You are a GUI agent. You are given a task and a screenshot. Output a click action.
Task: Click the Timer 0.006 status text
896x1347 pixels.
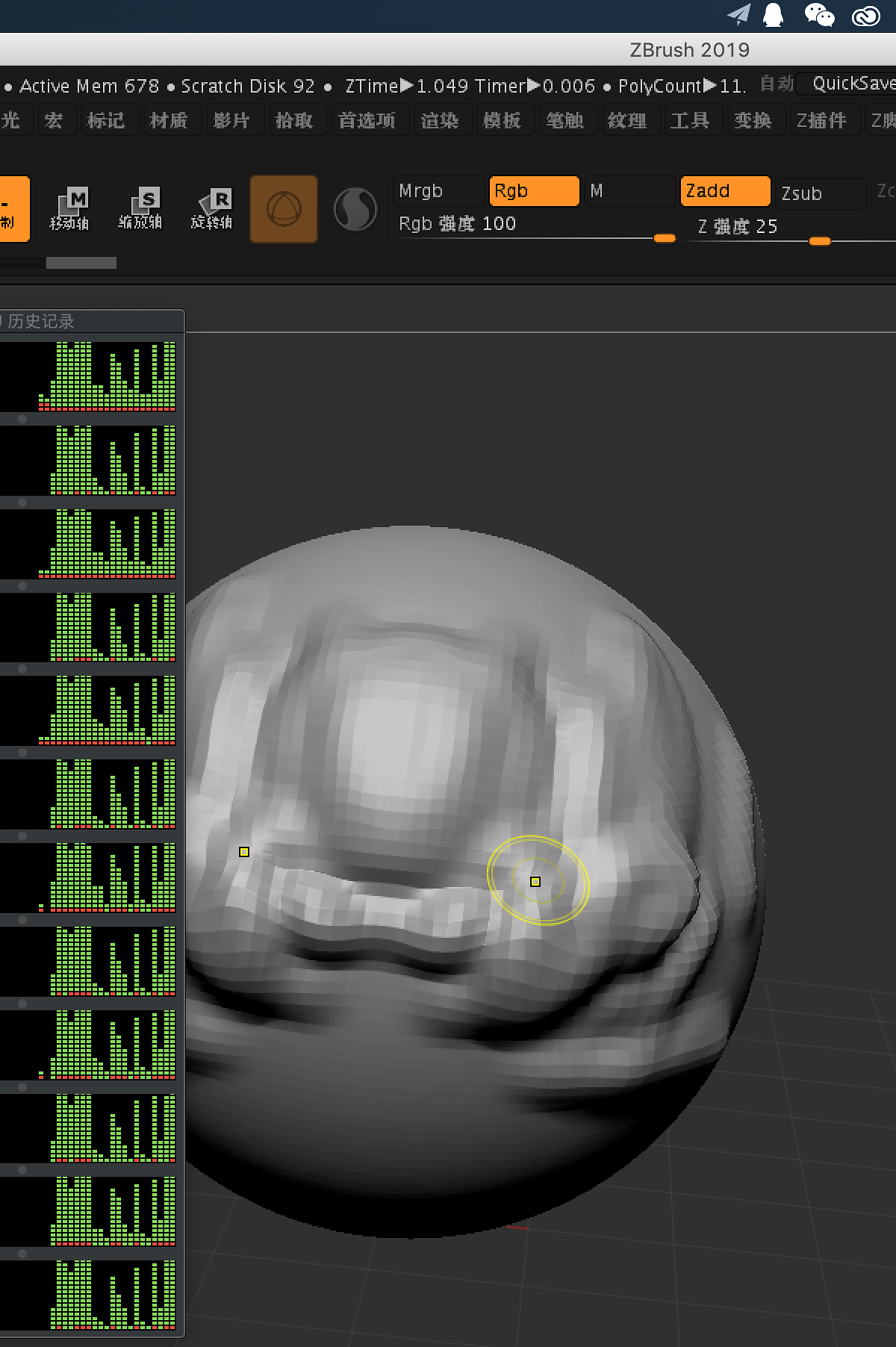(x=535, y=86)
